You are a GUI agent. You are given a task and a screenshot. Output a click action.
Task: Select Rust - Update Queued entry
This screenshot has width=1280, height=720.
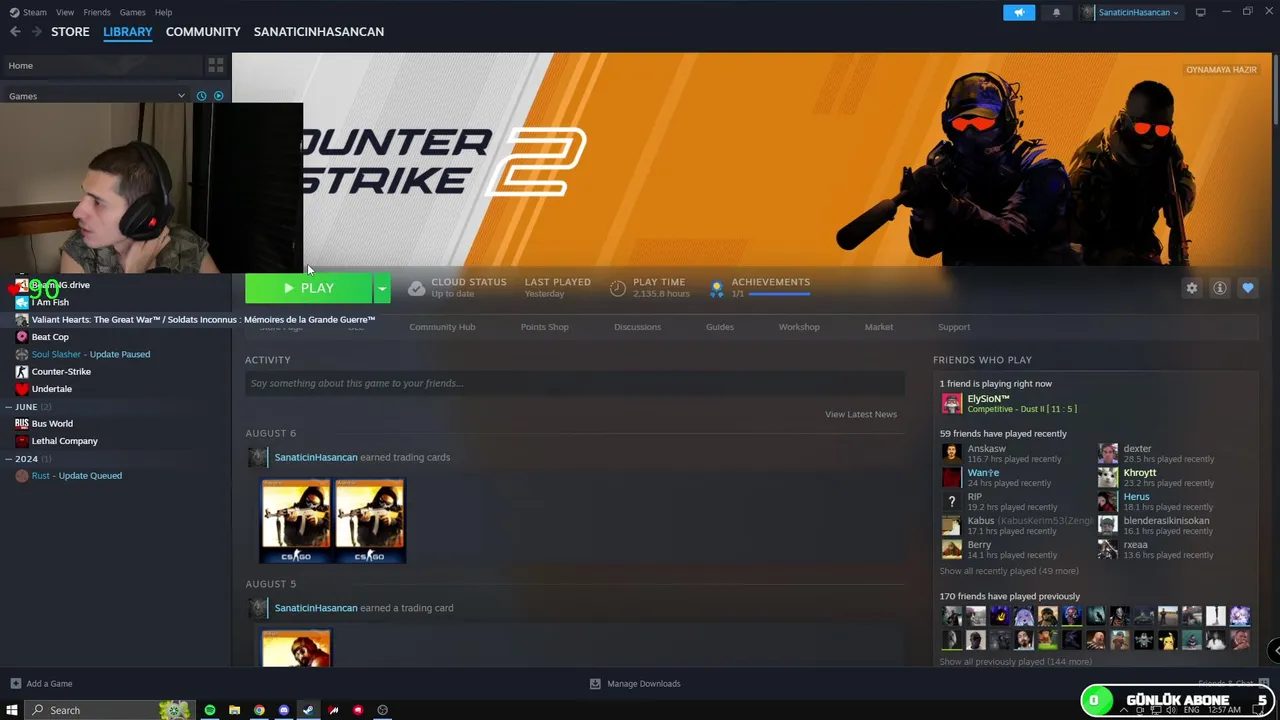(76, 476)
